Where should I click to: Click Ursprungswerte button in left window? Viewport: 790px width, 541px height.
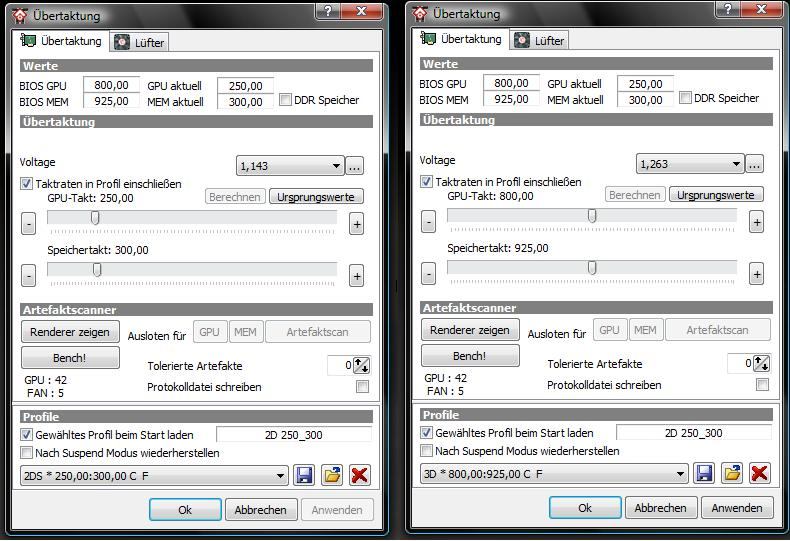(x=316, y=196)
